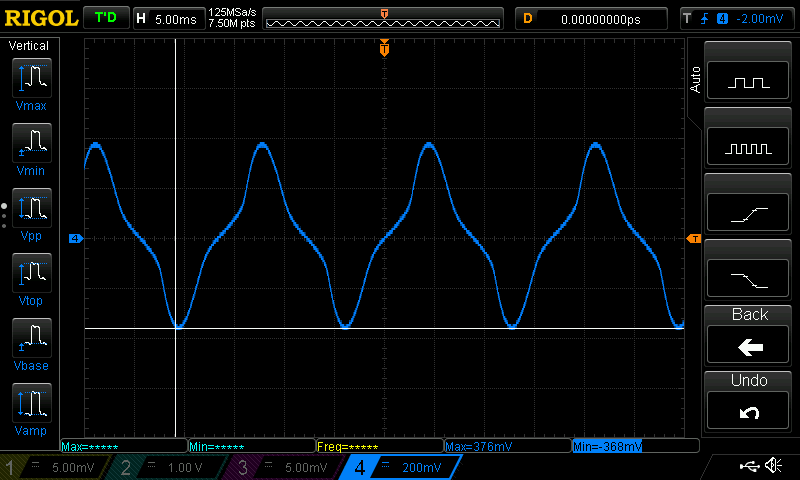Toggle channel 1 at 5.00mV
800x480 pixels.
click(x=57, y=468)
